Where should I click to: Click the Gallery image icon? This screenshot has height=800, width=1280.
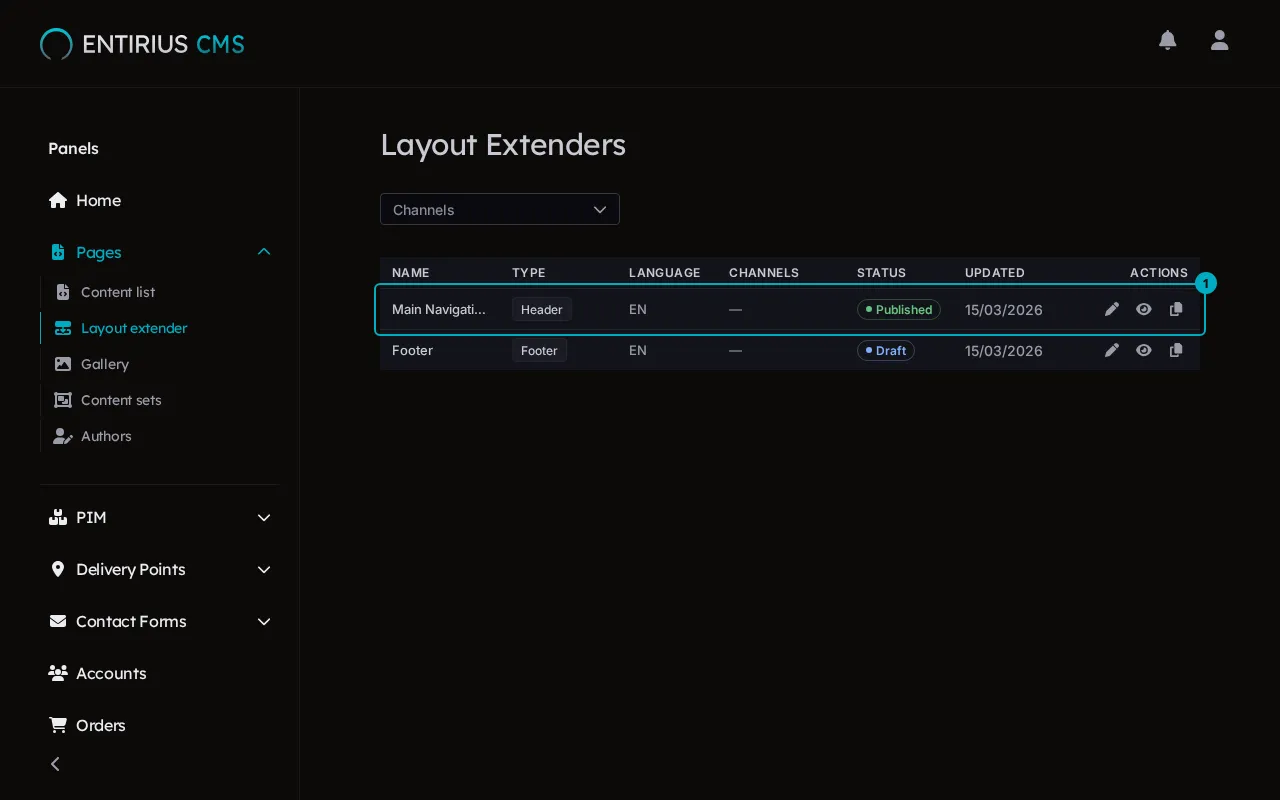(x=63, y=364)
